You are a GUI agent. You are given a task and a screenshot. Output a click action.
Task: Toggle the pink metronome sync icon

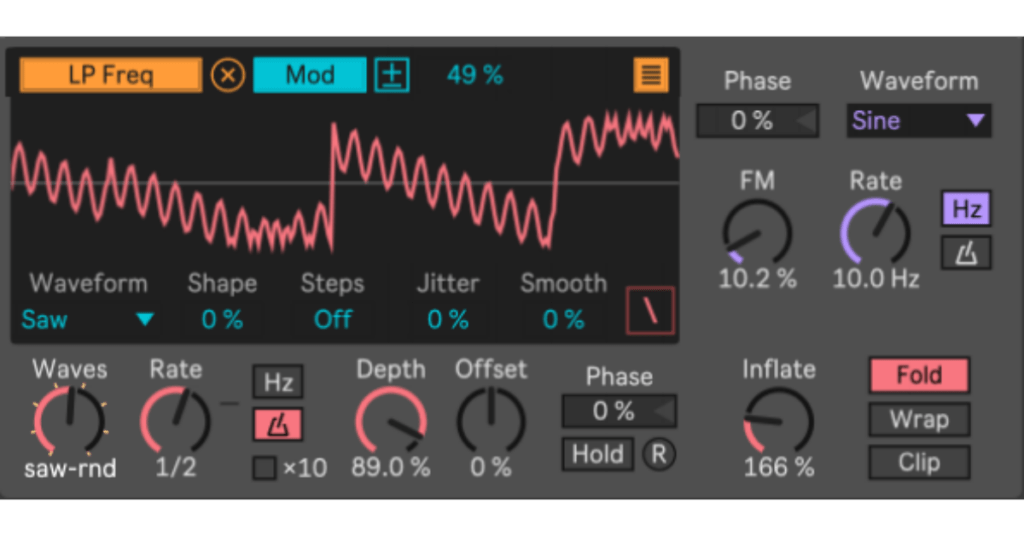(278, 425)
